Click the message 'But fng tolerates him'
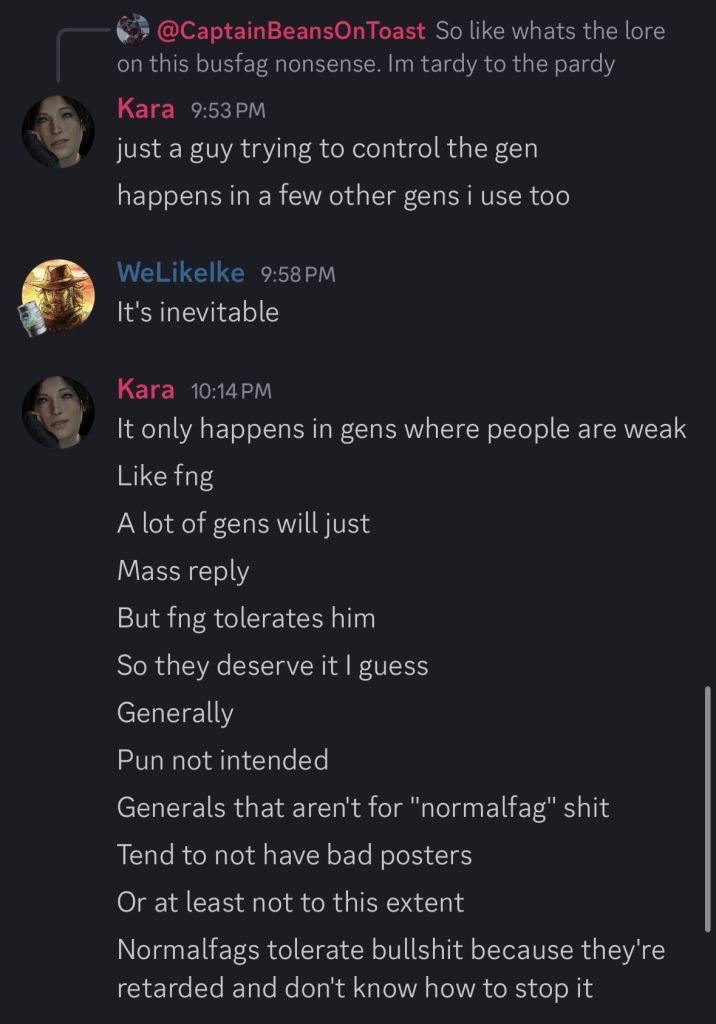This screenshot has height=1024, width=716. (246, 618)
